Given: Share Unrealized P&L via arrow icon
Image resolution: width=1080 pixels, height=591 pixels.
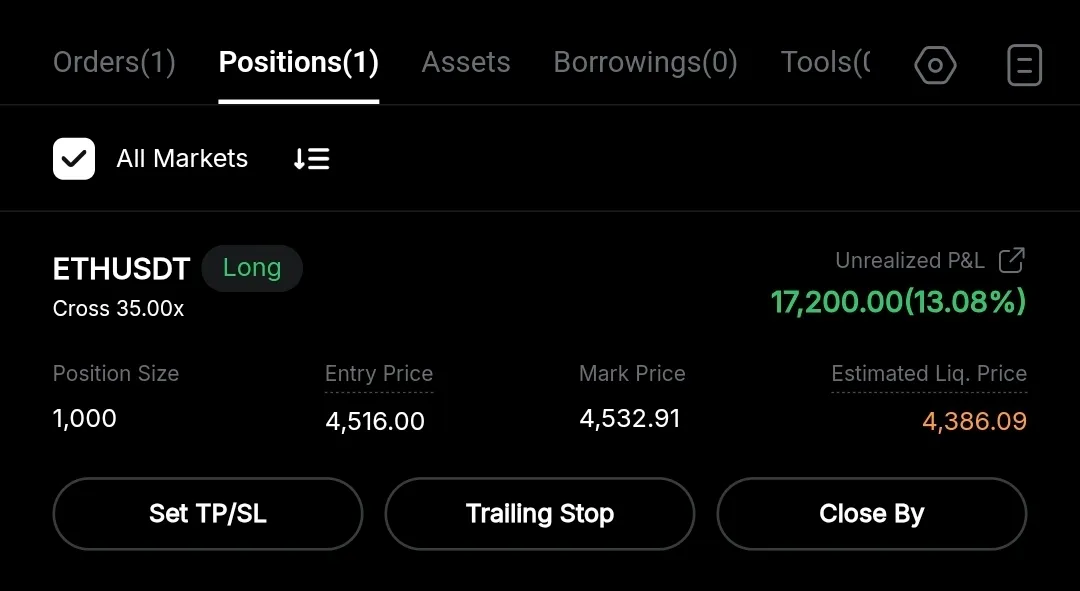Looking at the screenshot, I should (1012, 261).
